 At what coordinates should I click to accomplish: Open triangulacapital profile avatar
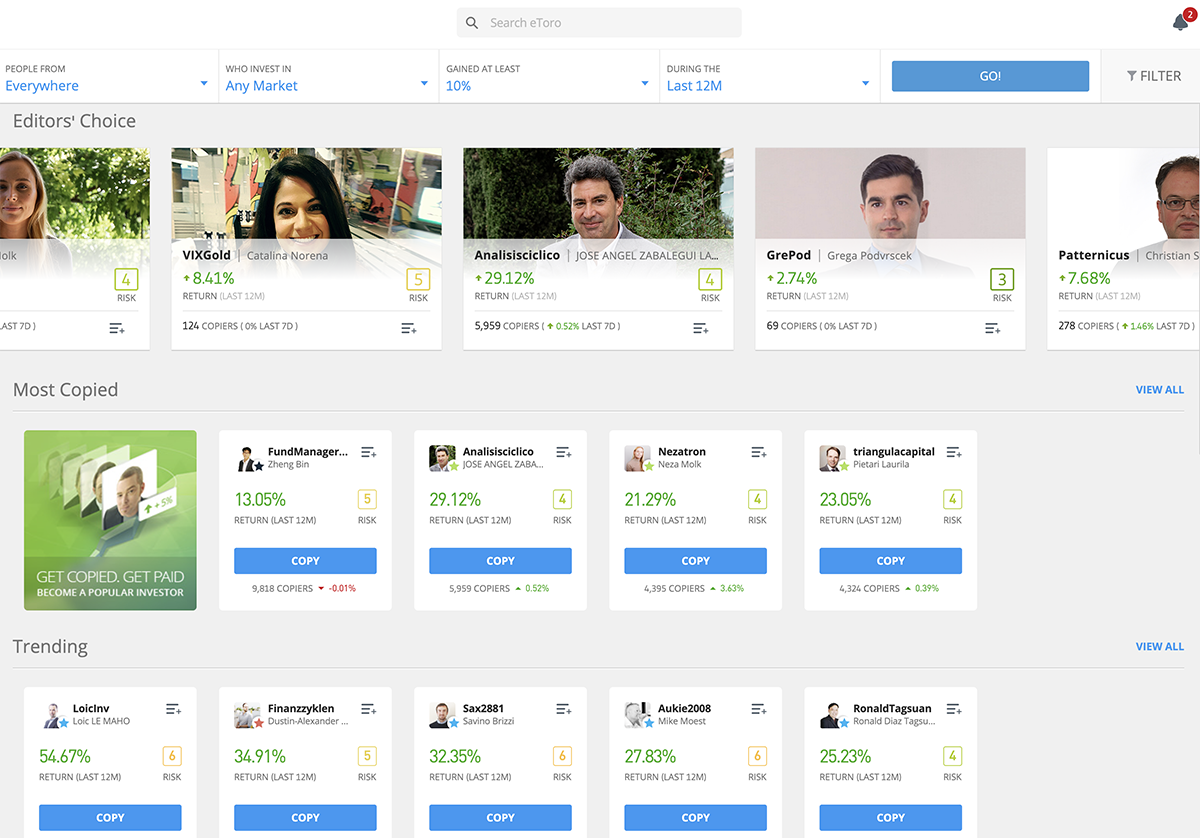[832, 459]
